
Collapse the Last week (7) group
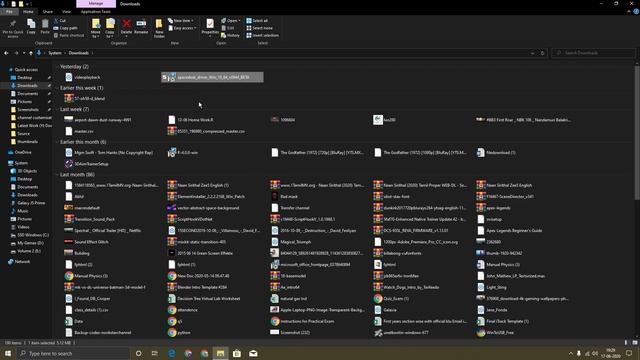57,109
